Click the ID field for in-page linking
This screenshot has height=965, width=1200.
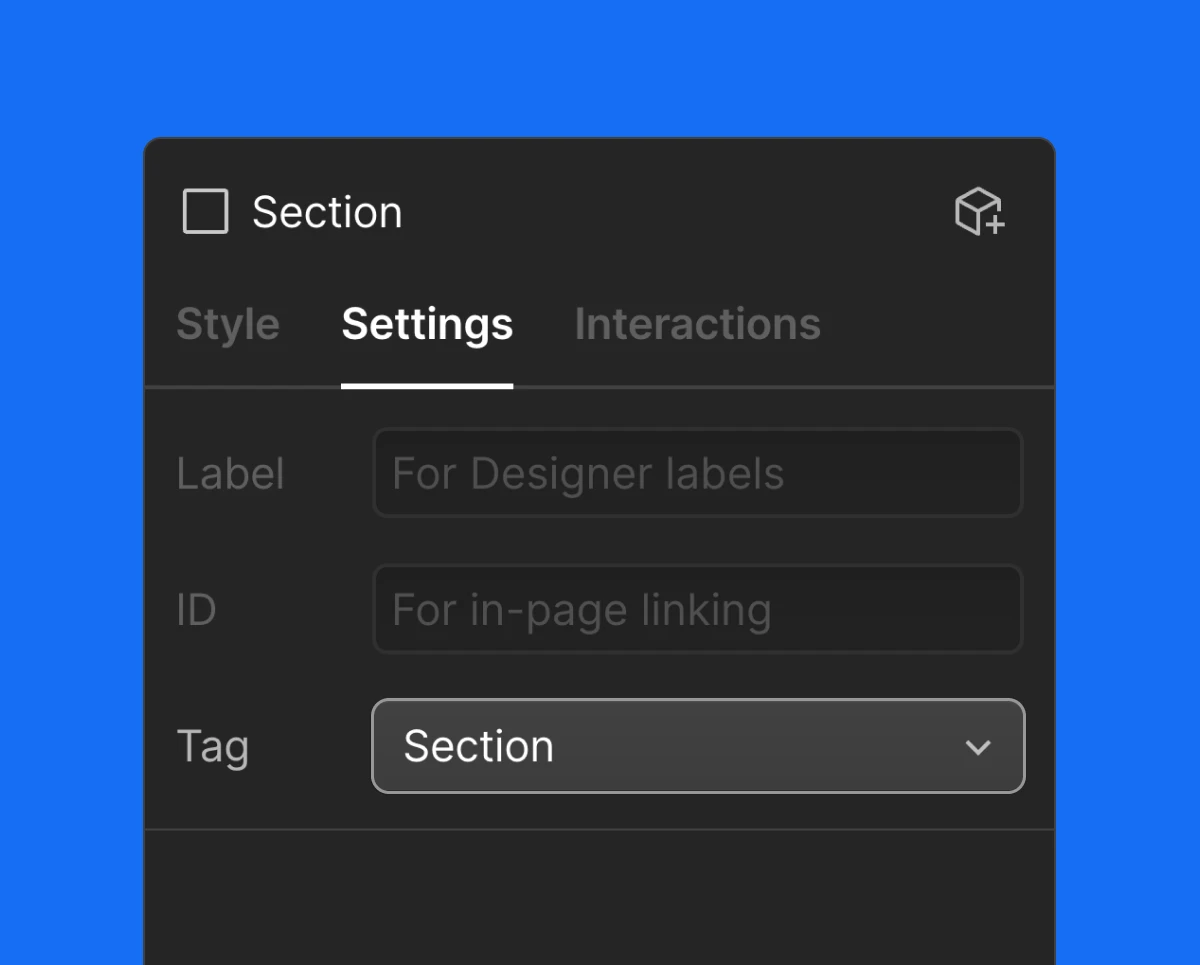point(698,610)
